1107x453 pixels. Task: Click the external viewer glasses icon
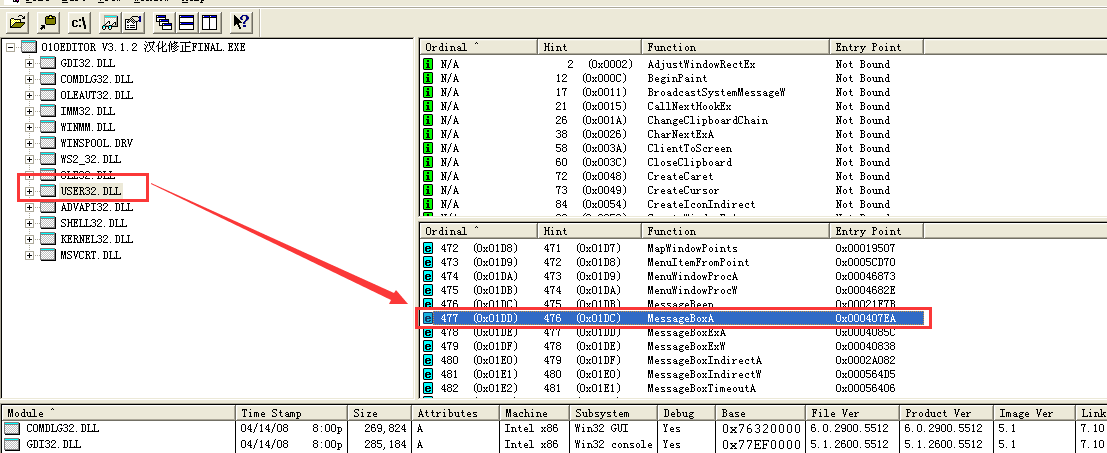point(110,23)
